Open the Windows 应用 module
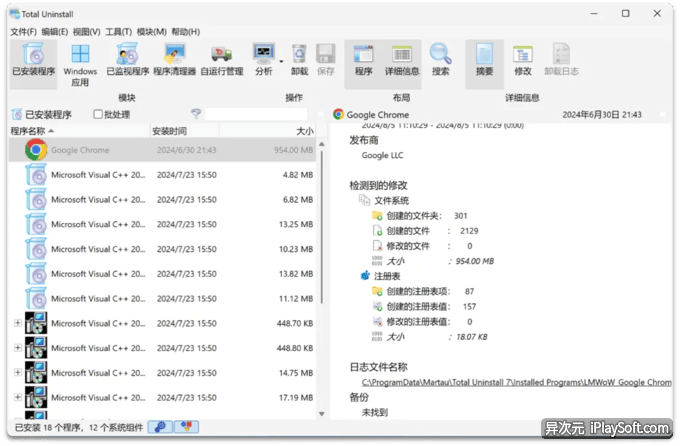Image resolution: width=680 pixels, height=446 pixels. pyautogui.click(x=80, y=65)
